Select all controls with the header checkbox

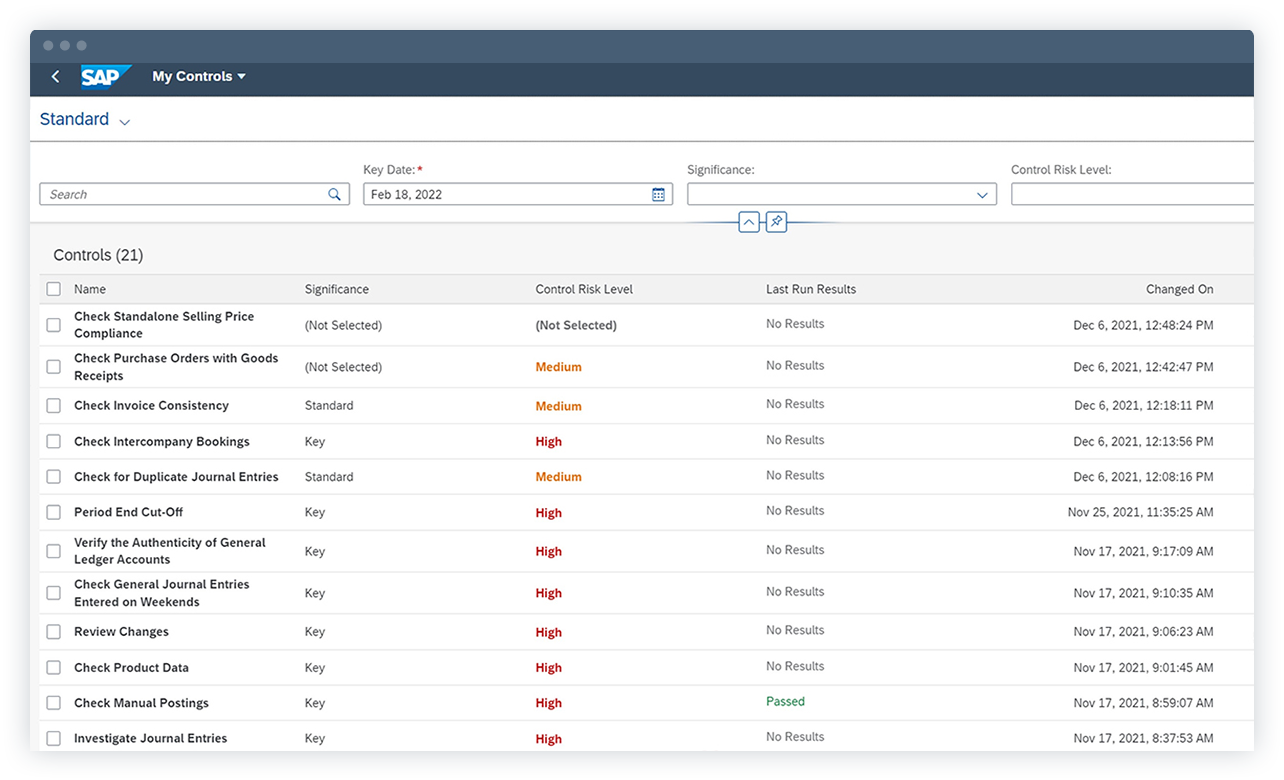53,288
